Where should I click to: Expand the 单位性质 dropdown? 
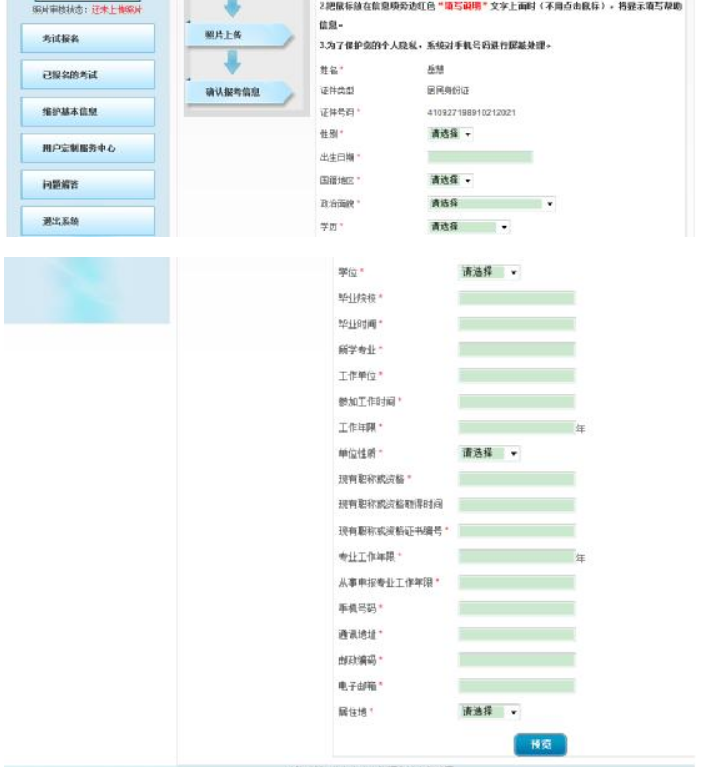coord(489,453)
